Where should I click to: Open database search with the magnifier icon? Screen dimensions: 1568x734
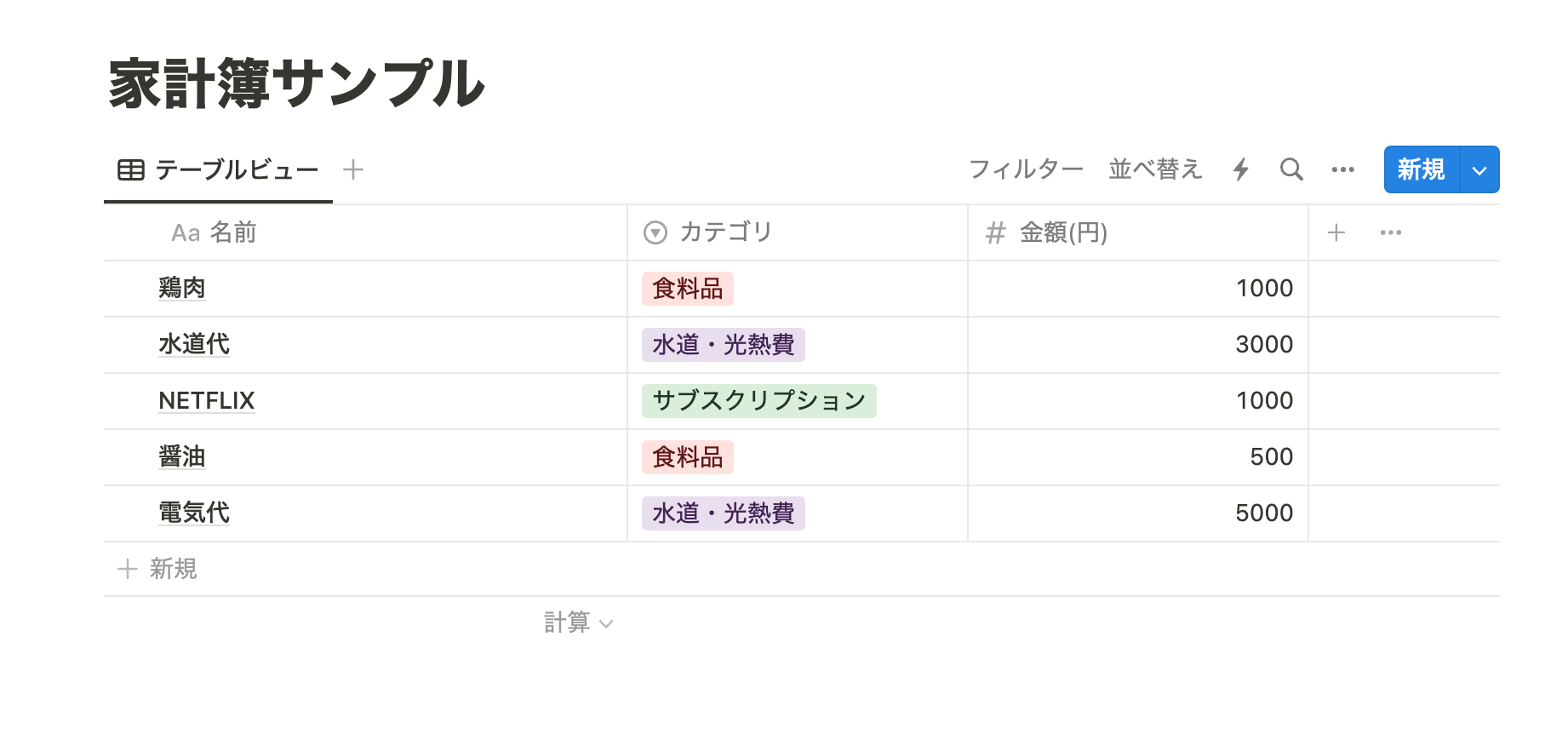(x=1291, y=169)
